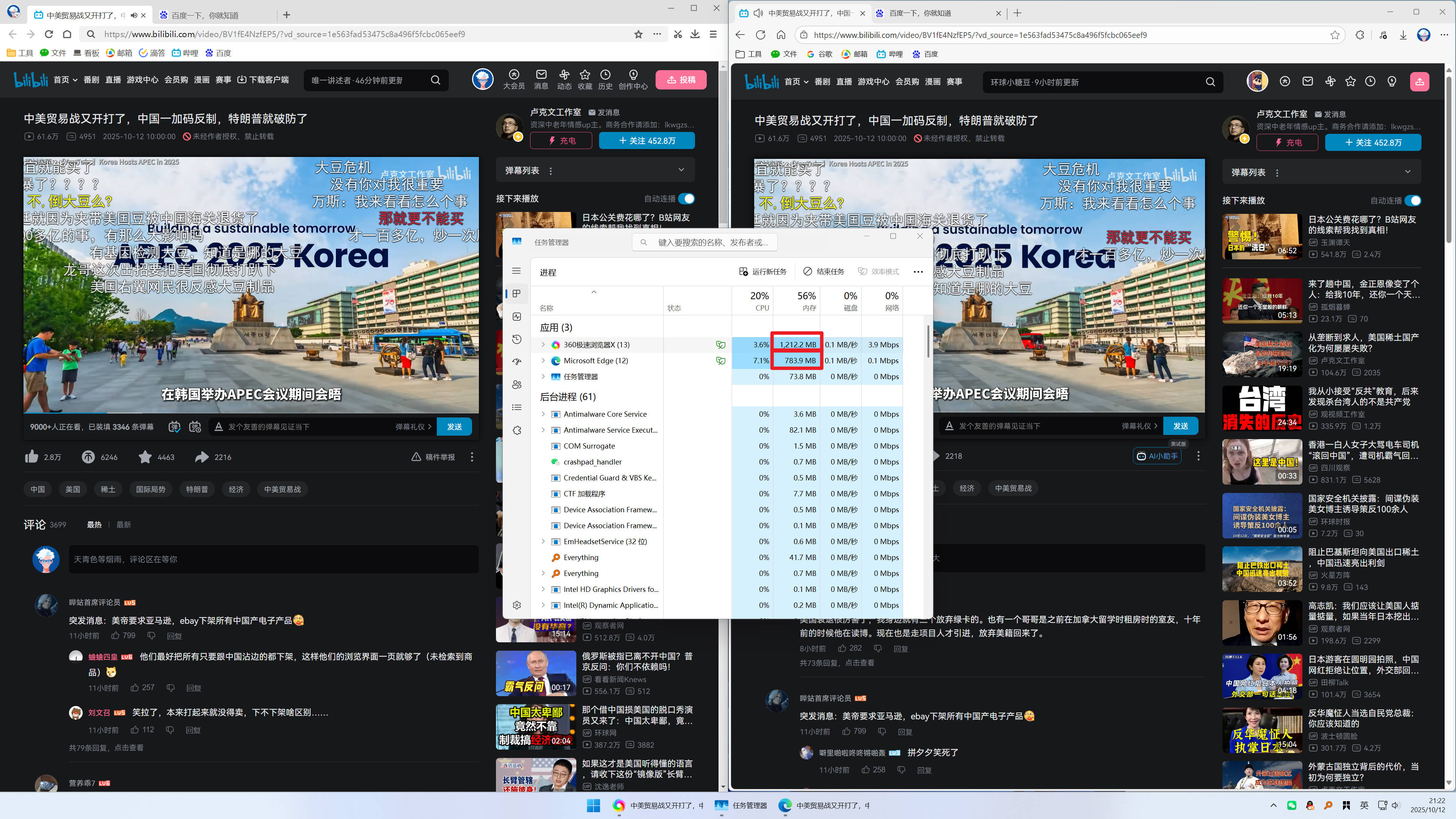1456x819 pixels.
Task: Click the 关注 452.8万 follow button
Action: coord(646,140)
